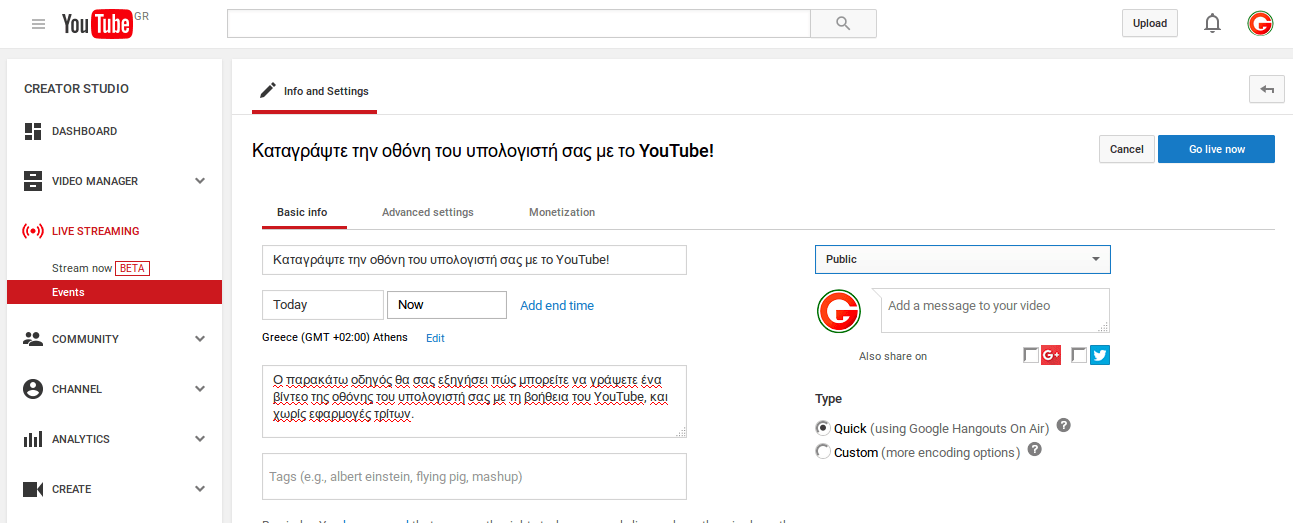This screenshot has width=1293, height=523.
Task: Click into the Tags input field
Action: [474, 477]
